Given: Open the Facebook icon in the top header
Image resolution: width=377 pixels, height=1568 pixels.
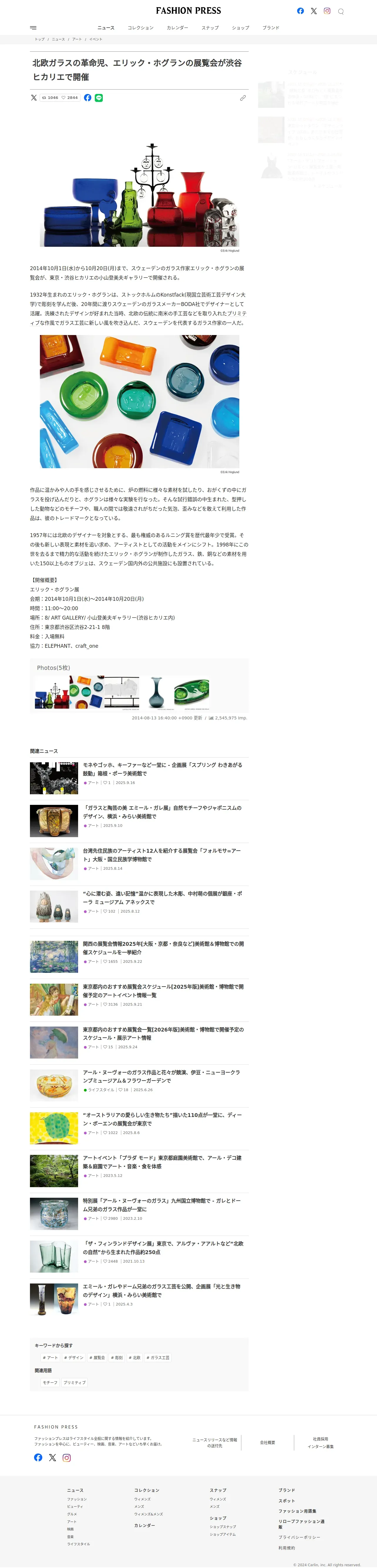Looking at the screenshot, I should [x=300, y=11].
